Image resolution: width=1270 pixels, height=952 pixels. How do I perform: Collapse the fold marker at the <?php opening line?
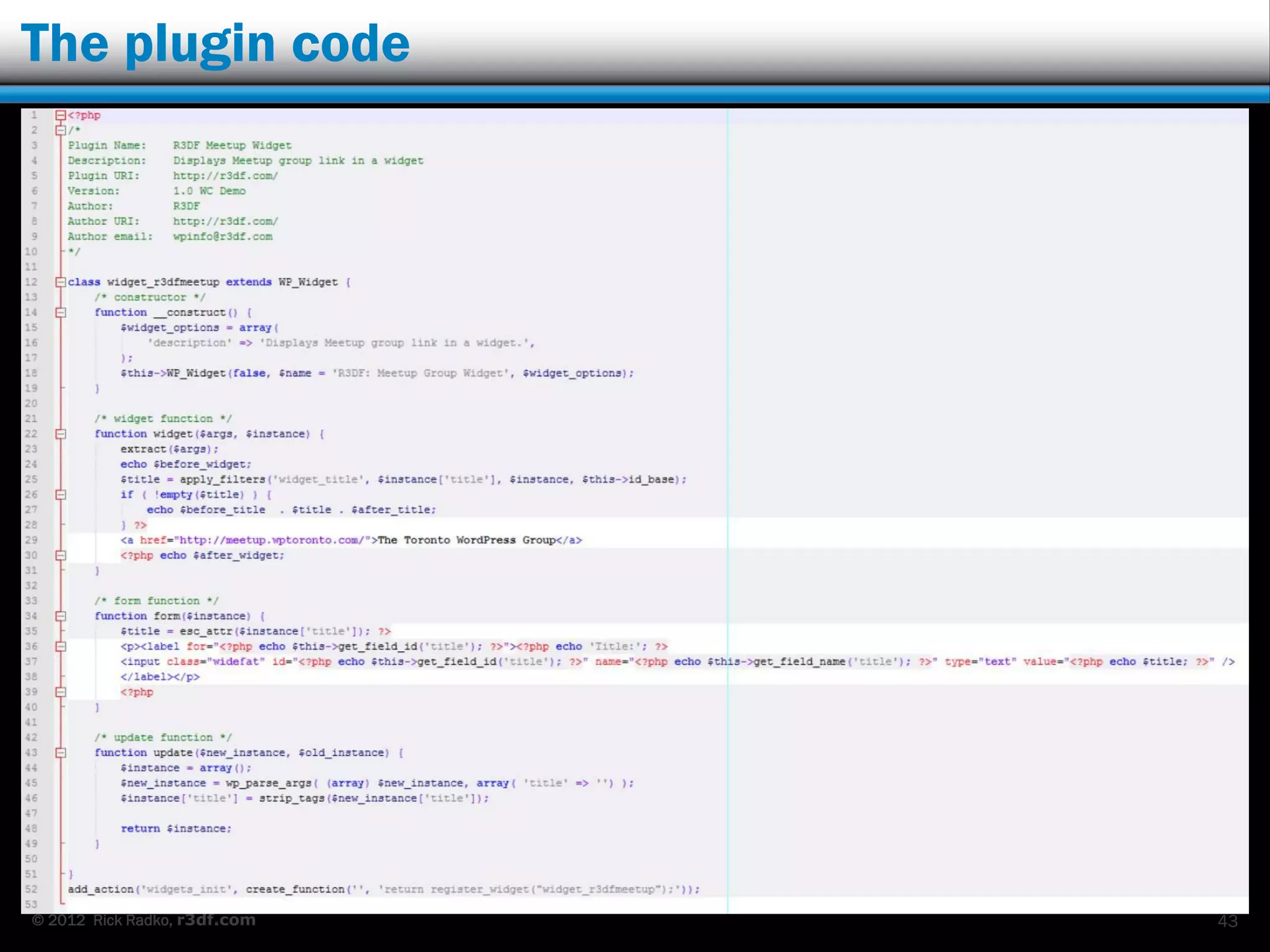(61, 115)
